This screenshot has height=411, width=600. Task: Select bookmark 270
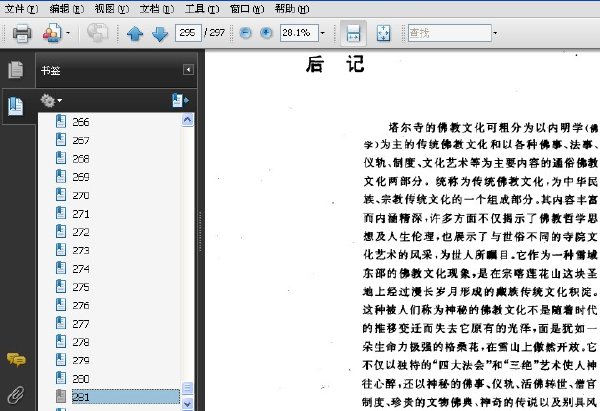coord(81,196)
